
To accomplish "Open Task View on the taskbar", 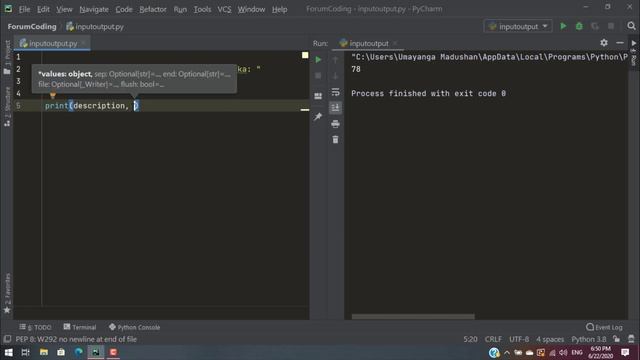I will point(25,352).
